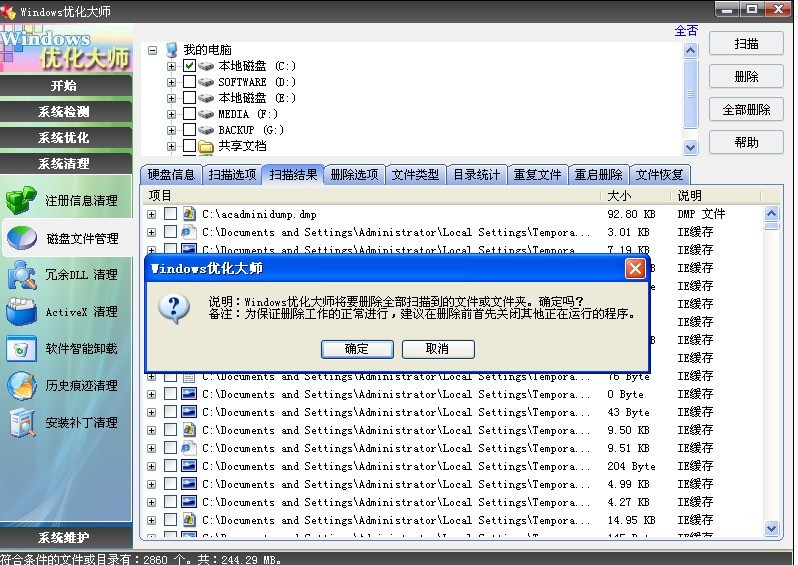The width and height of the screenshot is (798, 565).
Task: Open ActiveX 清理 icon
Action: point(21,312)
